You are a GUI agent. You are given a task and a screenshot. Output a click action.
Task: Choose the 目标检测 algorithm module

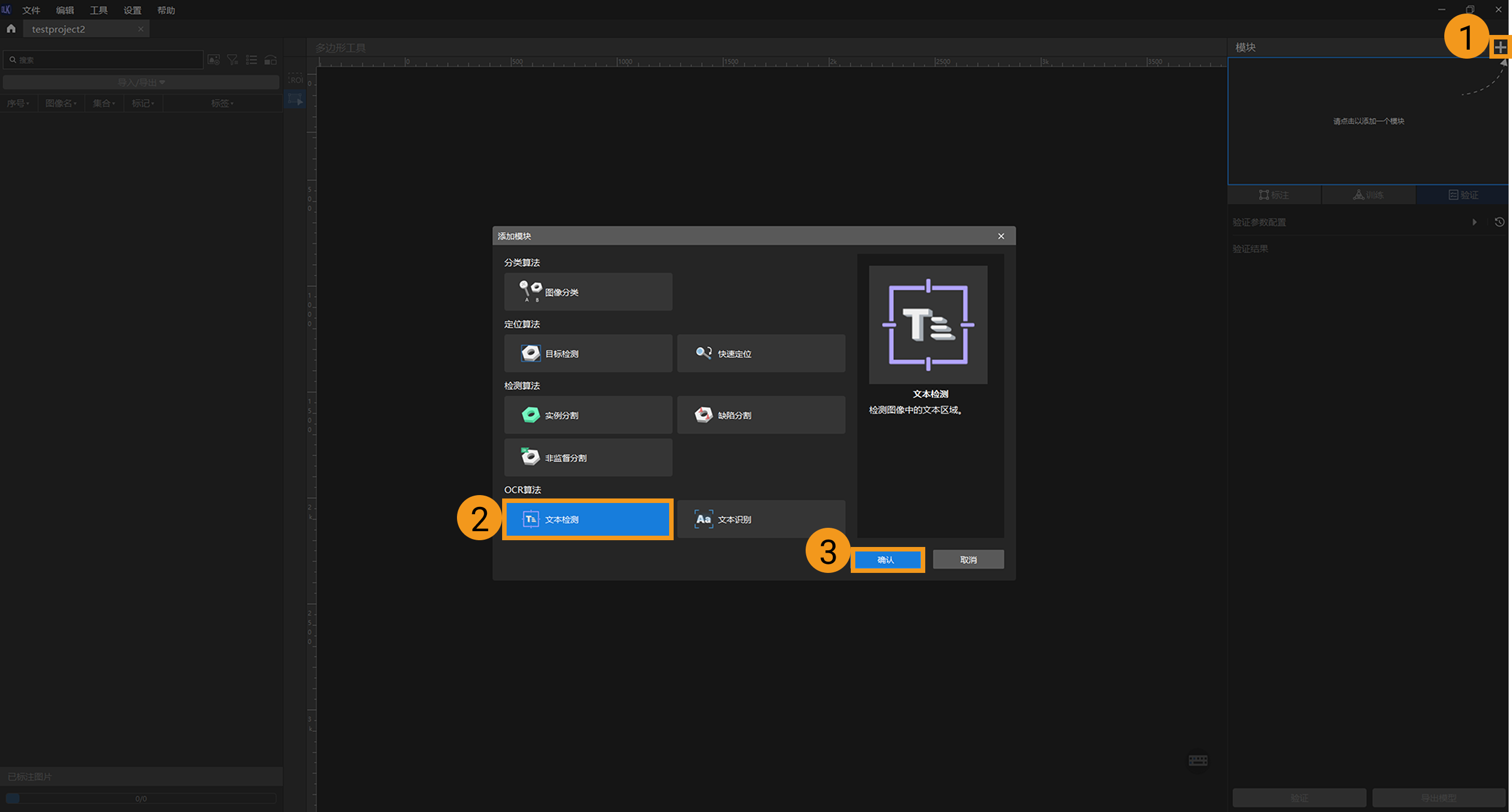pyautogui.click(x=587, y=353)
